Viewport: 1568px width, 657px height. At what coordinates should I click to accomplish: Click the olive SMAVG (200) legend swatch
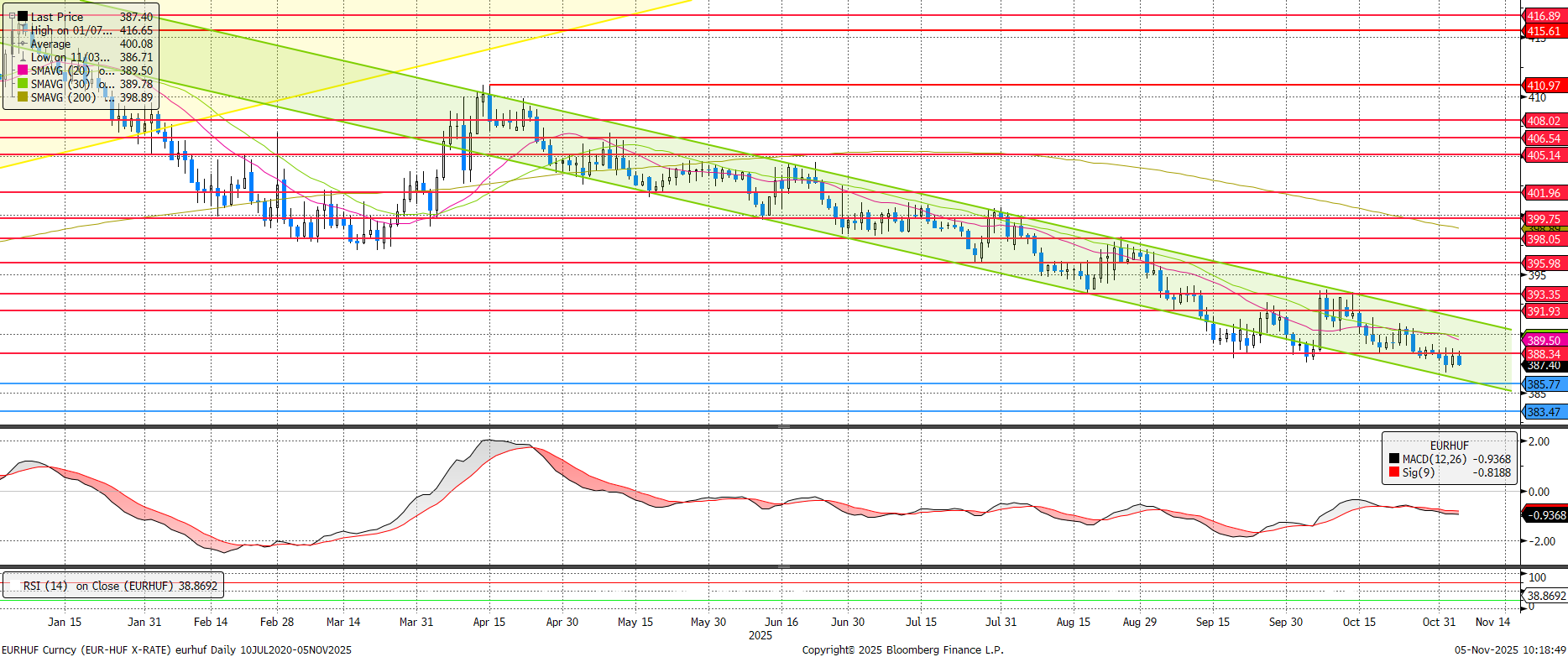tap(23, 97)
